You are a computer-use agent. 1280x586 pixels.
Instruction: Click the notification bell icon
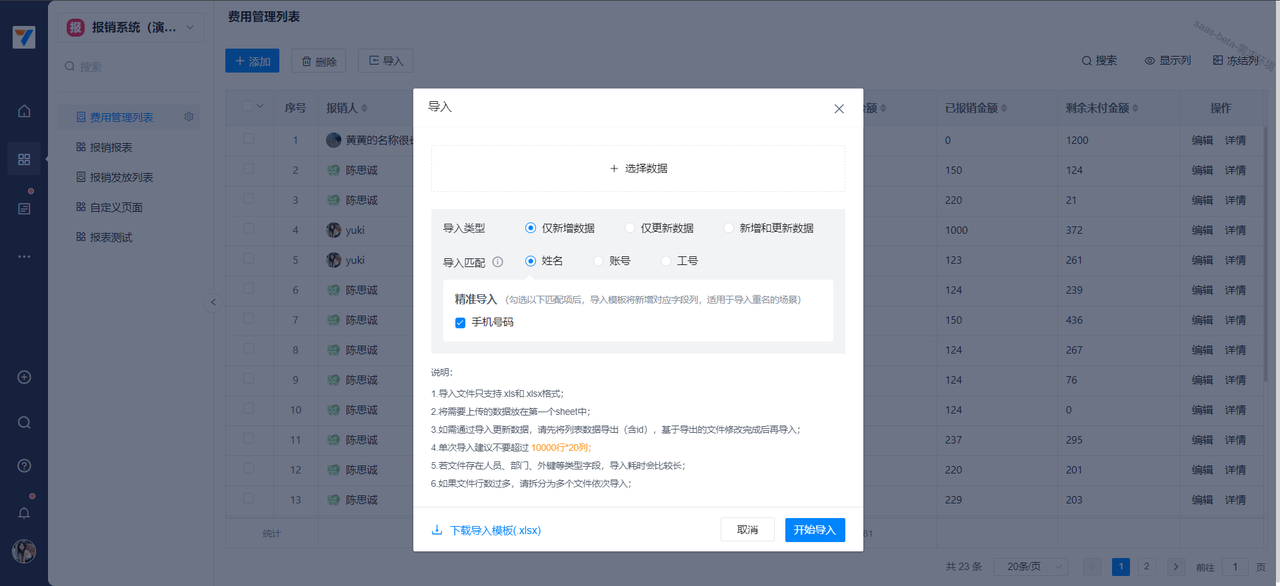(24, 513)
